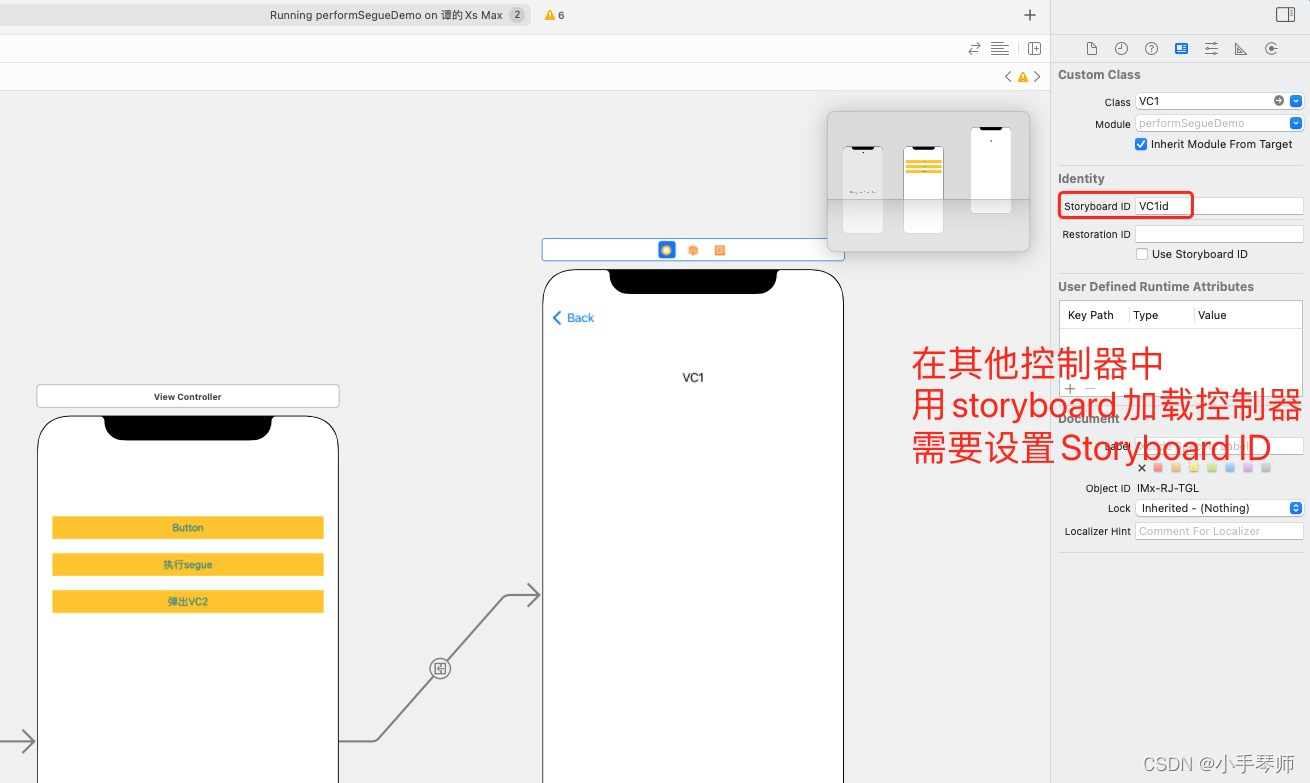Expand the Class dropdown list

pos(1296,101)
